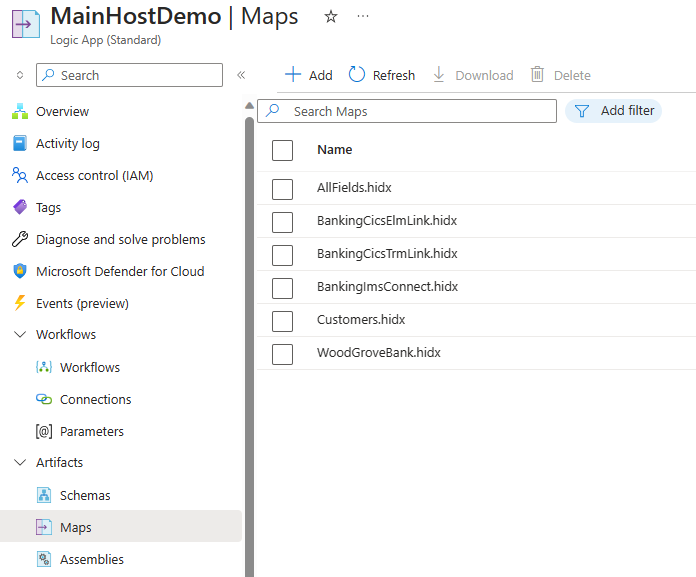Click the up-down sort arrows beside sidebar search
Image resolution: width=696 pixels, height=577 pixels.
click(20, 75)
